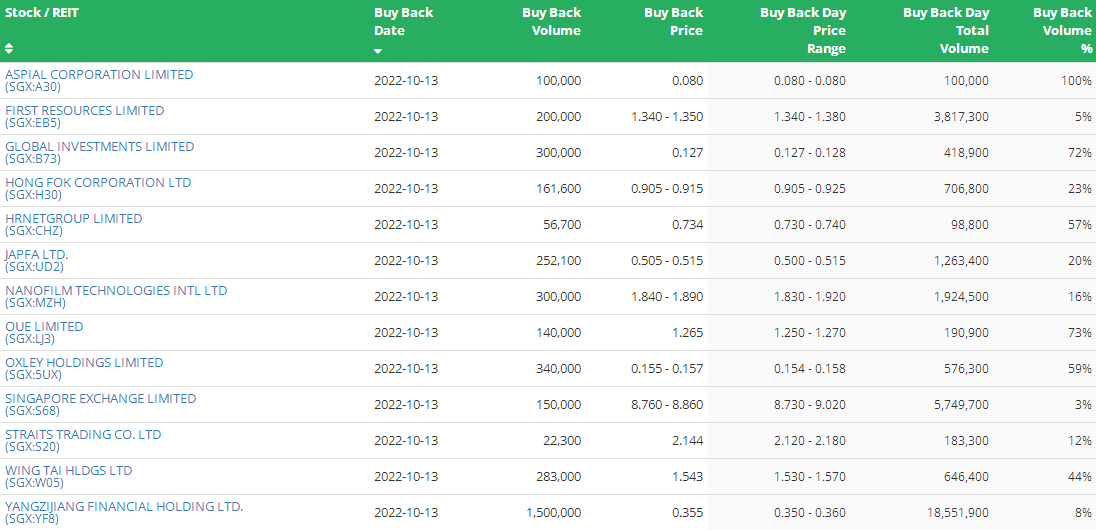Open SINGAPORE EXCHANGE LIMITED link
Viewport: 1096px width, 530px height.
(101, 399)
